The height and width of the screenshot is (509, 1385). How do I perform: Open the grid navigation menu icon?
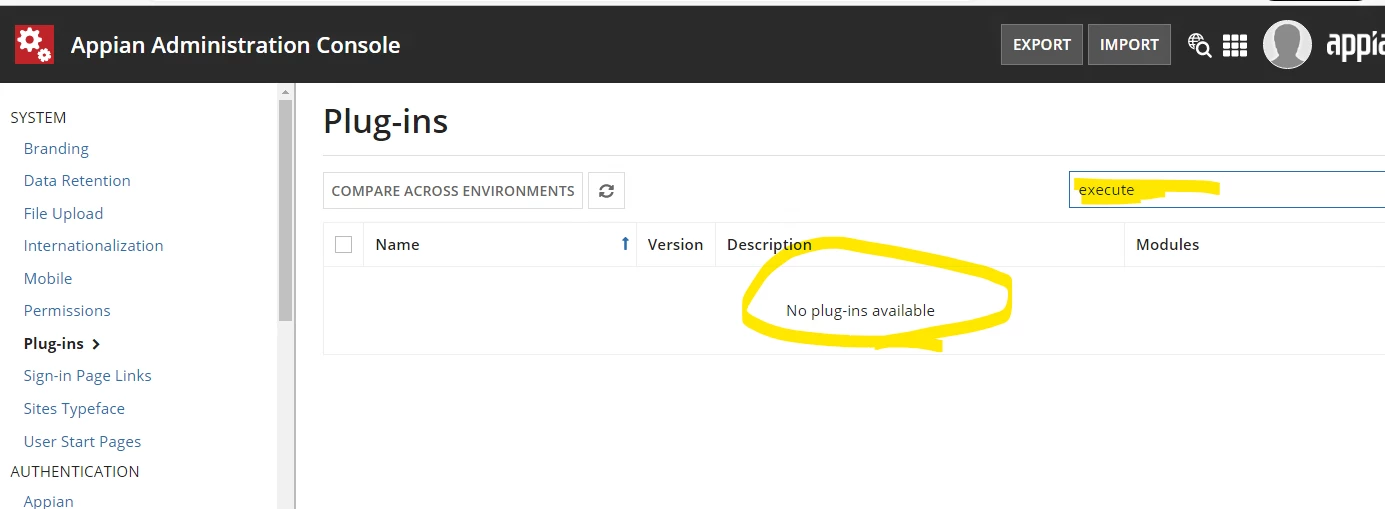[x=1235, y=45]
